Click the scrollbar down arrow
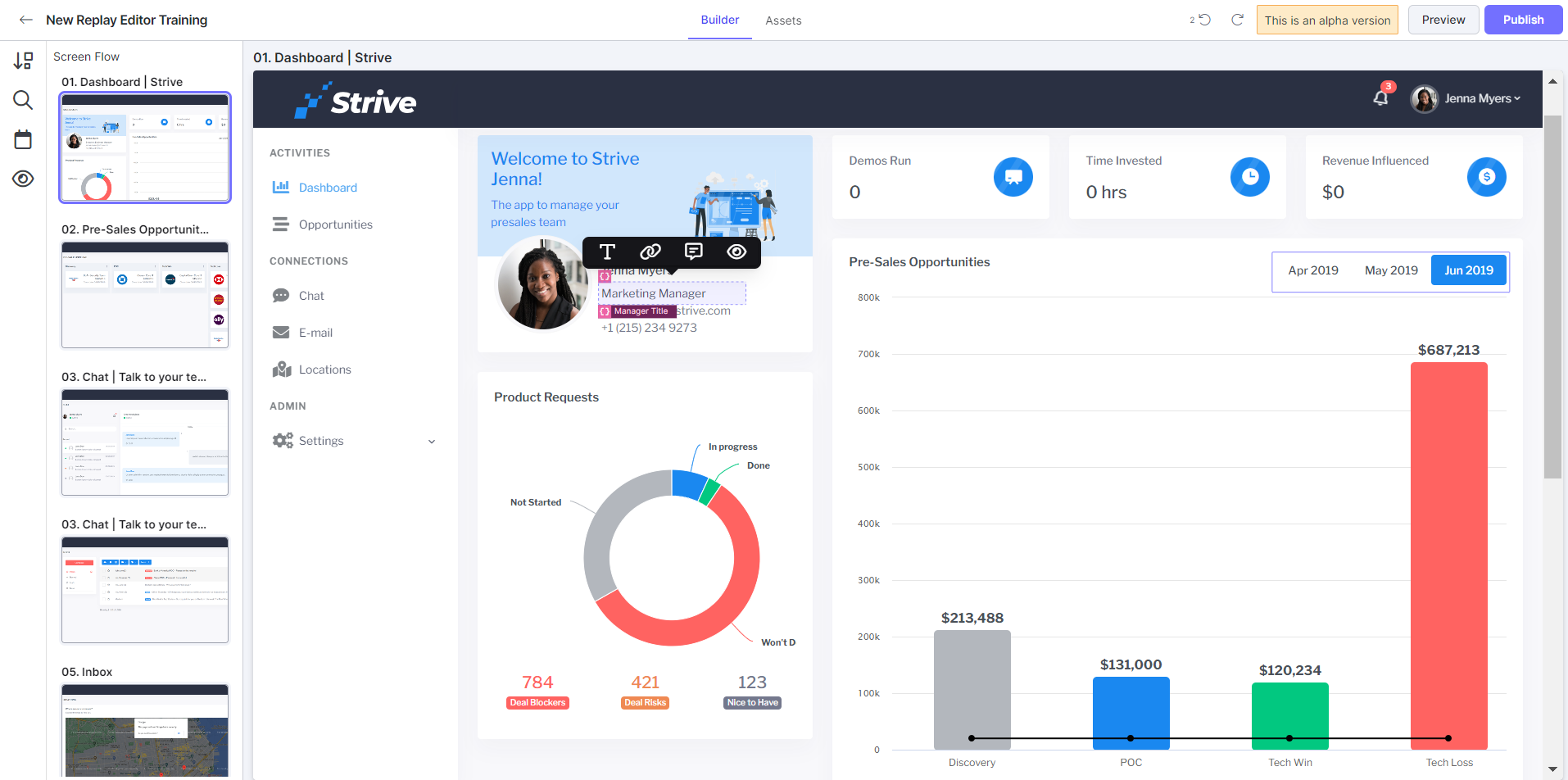1568x780 pixels. coord(1552,769)
